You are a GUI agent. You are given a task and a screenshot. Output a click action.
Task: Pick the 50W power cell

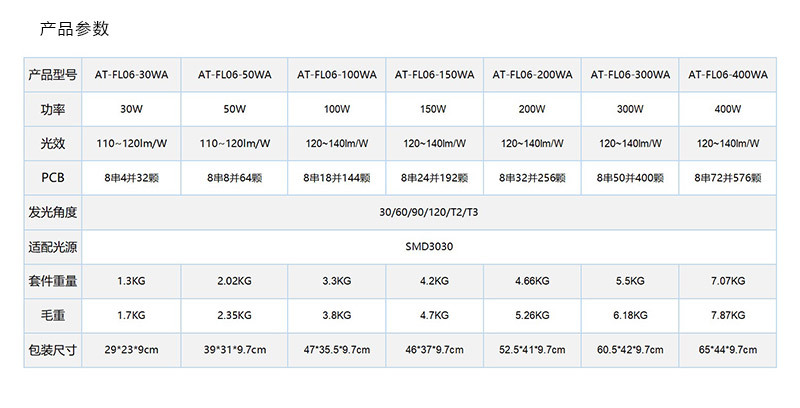235,109
